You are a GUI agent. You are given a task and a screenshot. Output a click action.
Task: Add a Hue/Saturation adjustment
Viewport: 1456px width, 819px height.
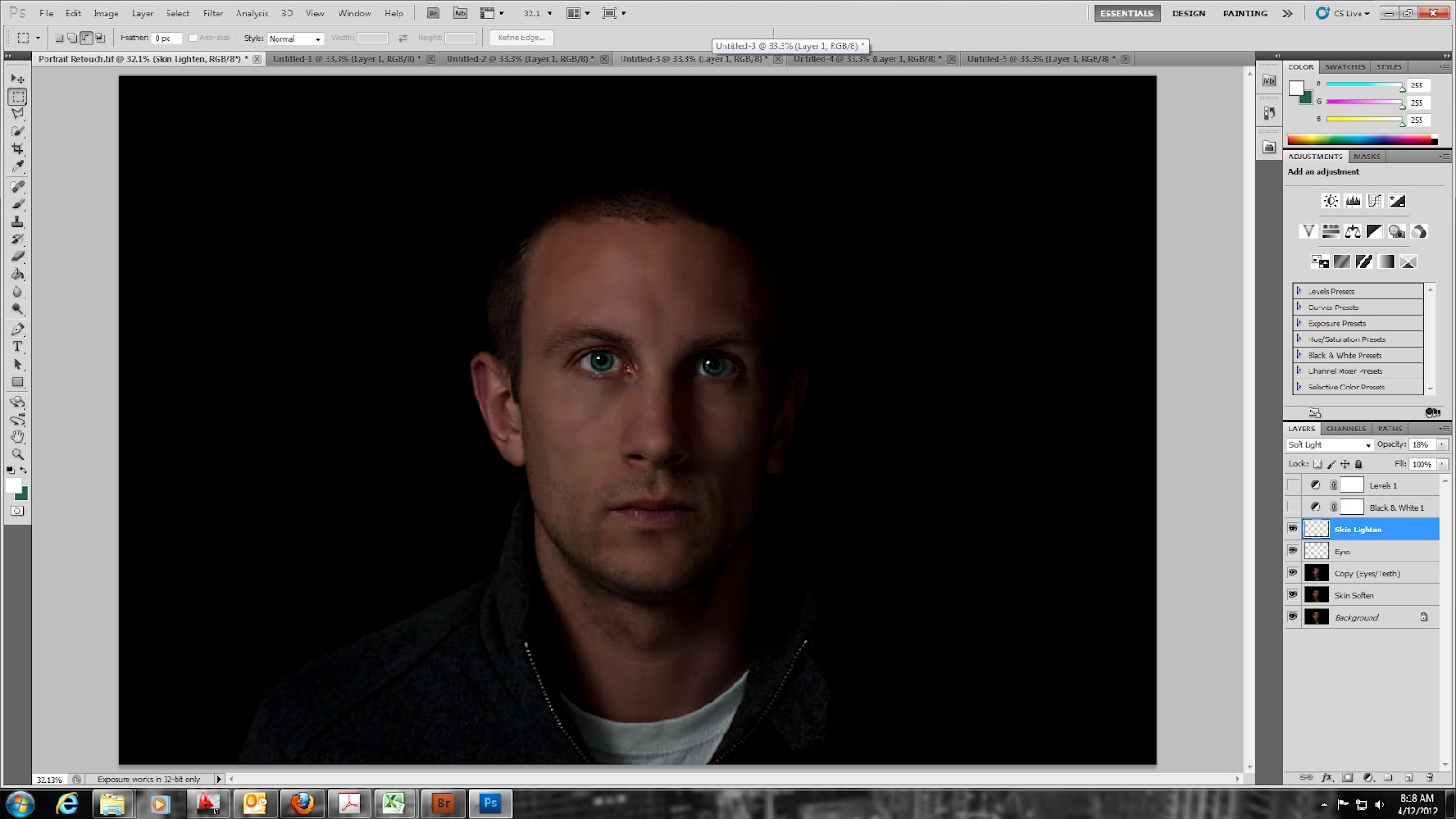pyautogui.click(x=1331, y=231)
